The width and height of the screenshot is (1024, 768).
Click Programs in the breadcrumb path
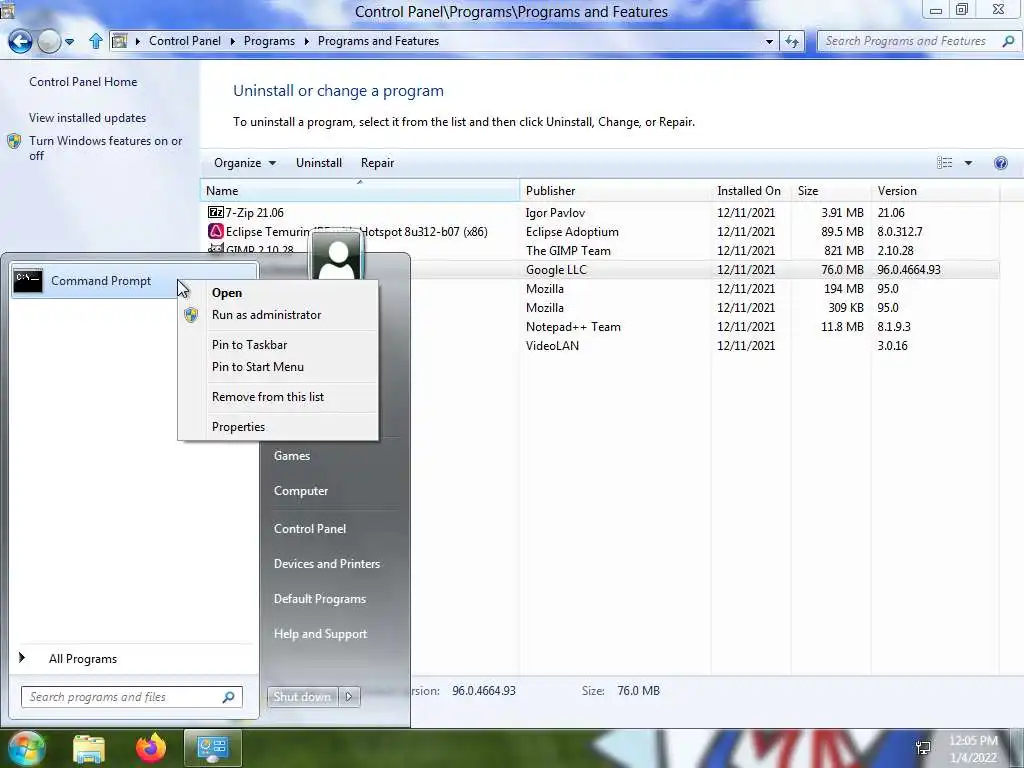click(x=269, y=40)
